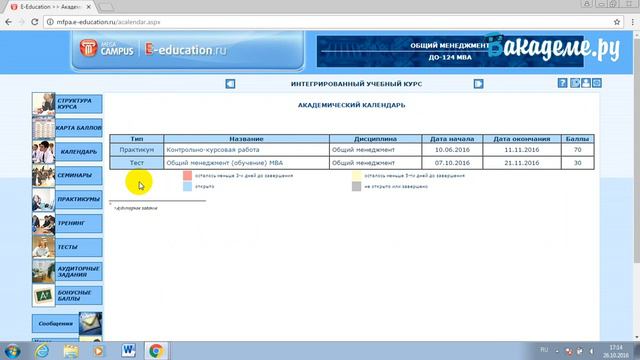Click RU language indicator in tray
The image size is (640, 360).
click(544, 350)
